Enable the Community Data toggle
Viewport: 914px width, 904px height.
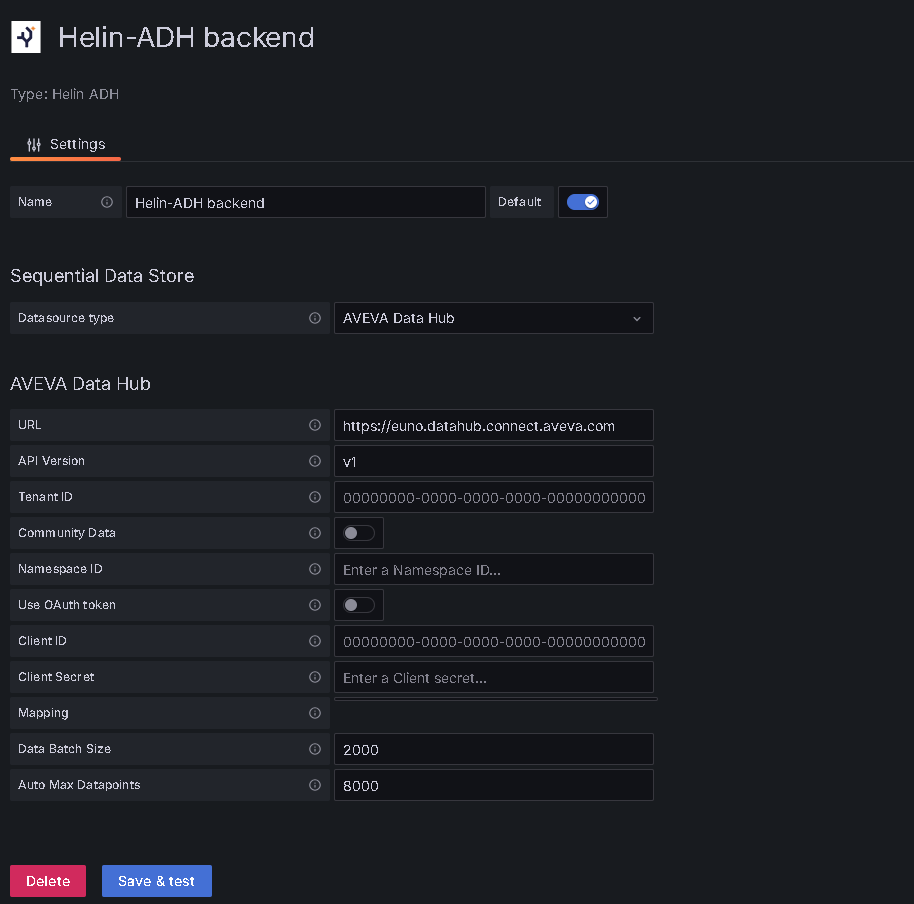(358, 533)
